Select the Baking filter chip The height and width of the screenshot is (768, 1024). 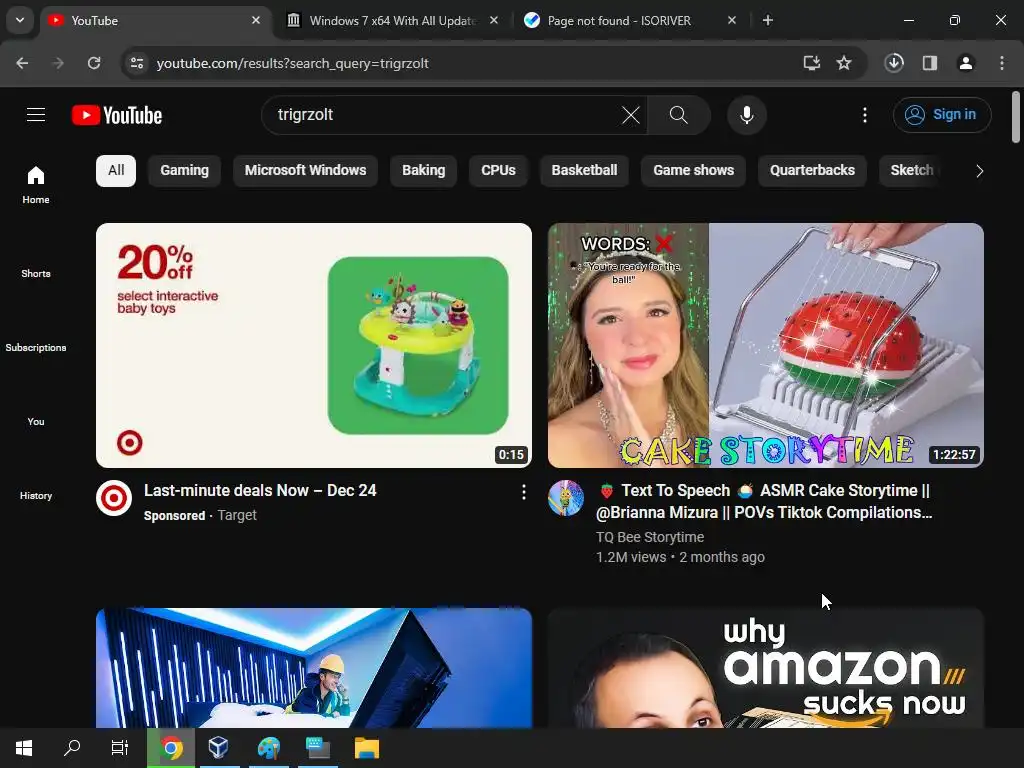point(423,170)
